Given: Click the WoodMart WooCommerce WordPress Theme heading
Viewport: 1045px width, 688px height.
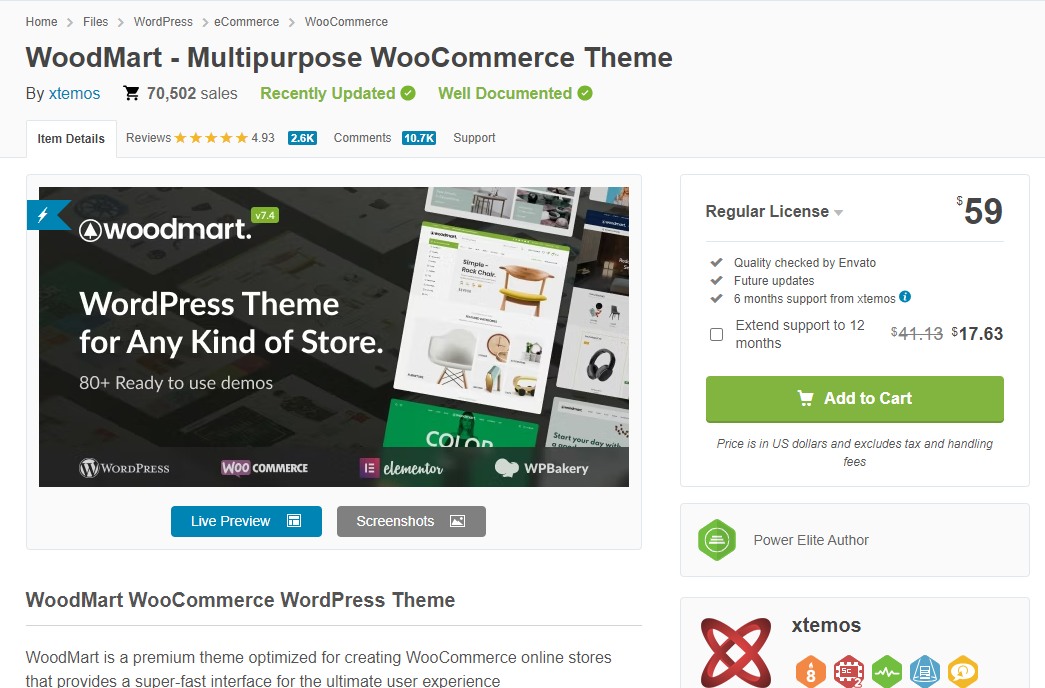Looking at the screenshot, I should coord(241,600).
